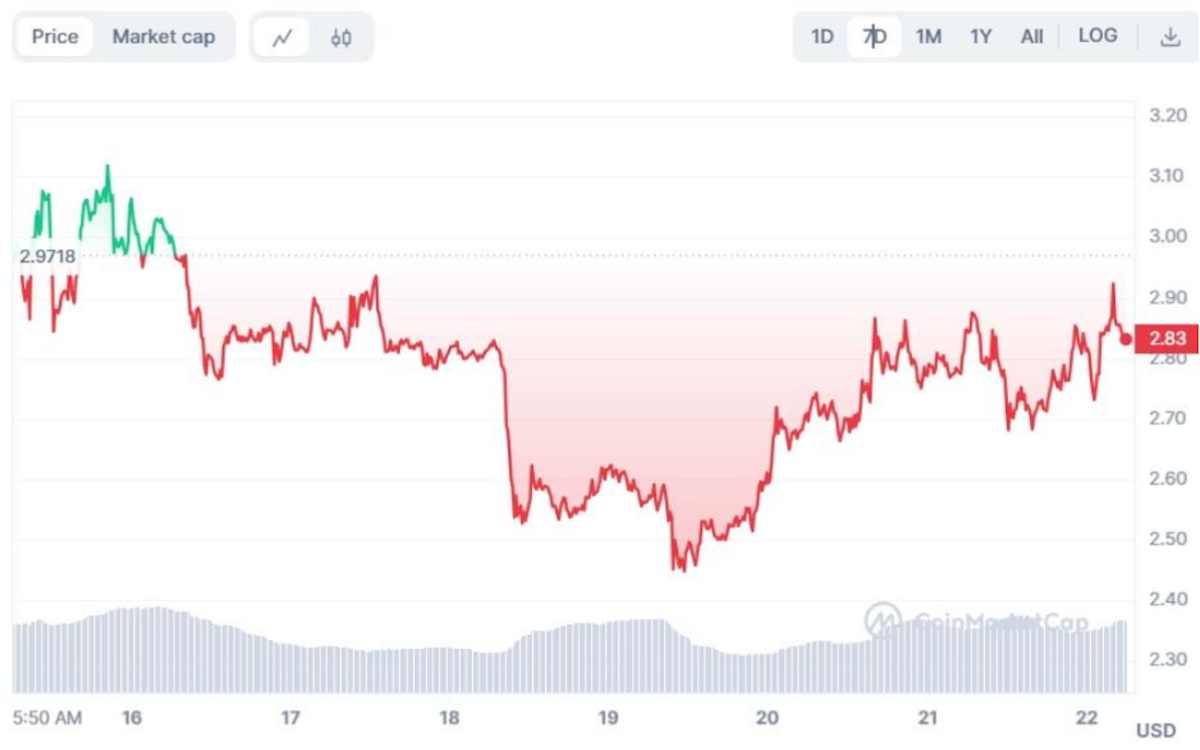Choose the 1M time range
Viewport: 1200px width, 750px height.
(929, 37)
